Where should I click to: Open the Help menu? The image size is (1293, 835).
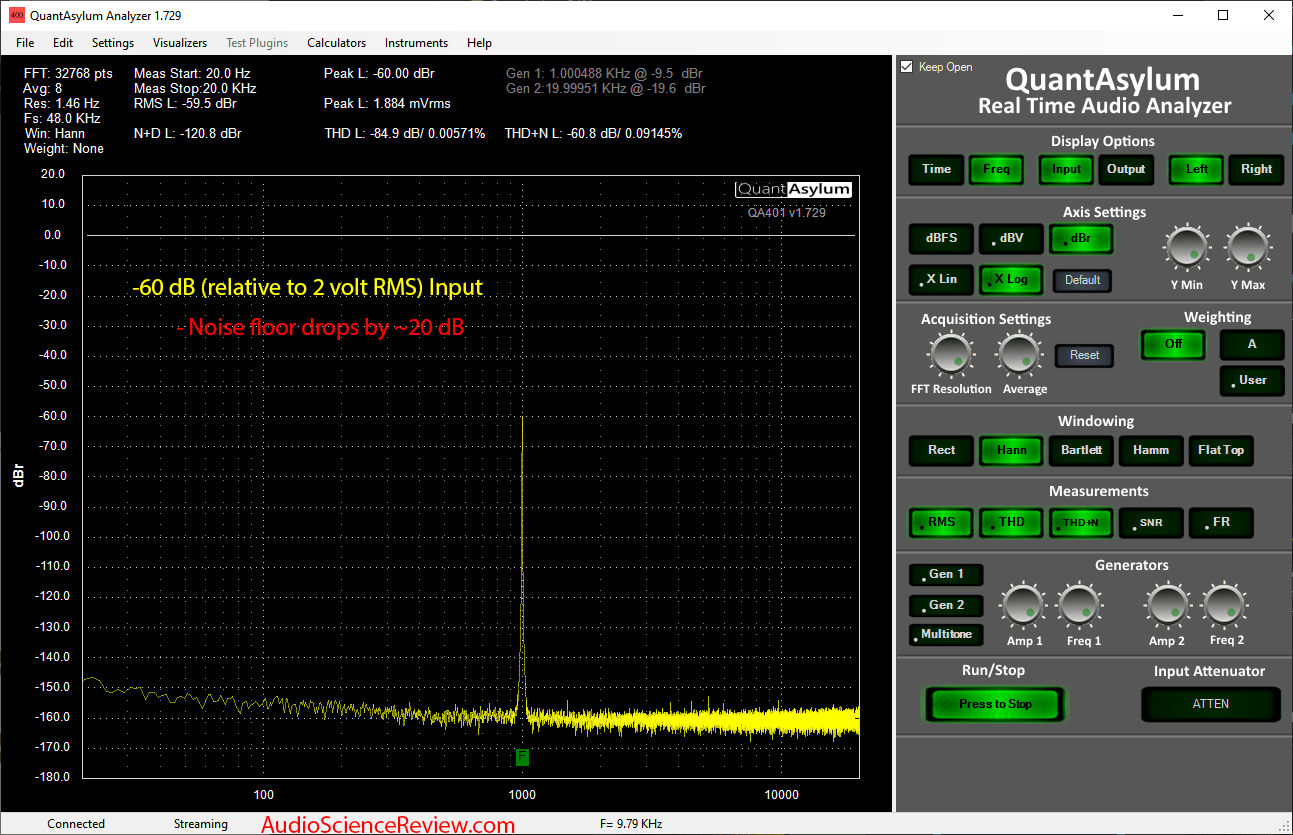[479, 43]
